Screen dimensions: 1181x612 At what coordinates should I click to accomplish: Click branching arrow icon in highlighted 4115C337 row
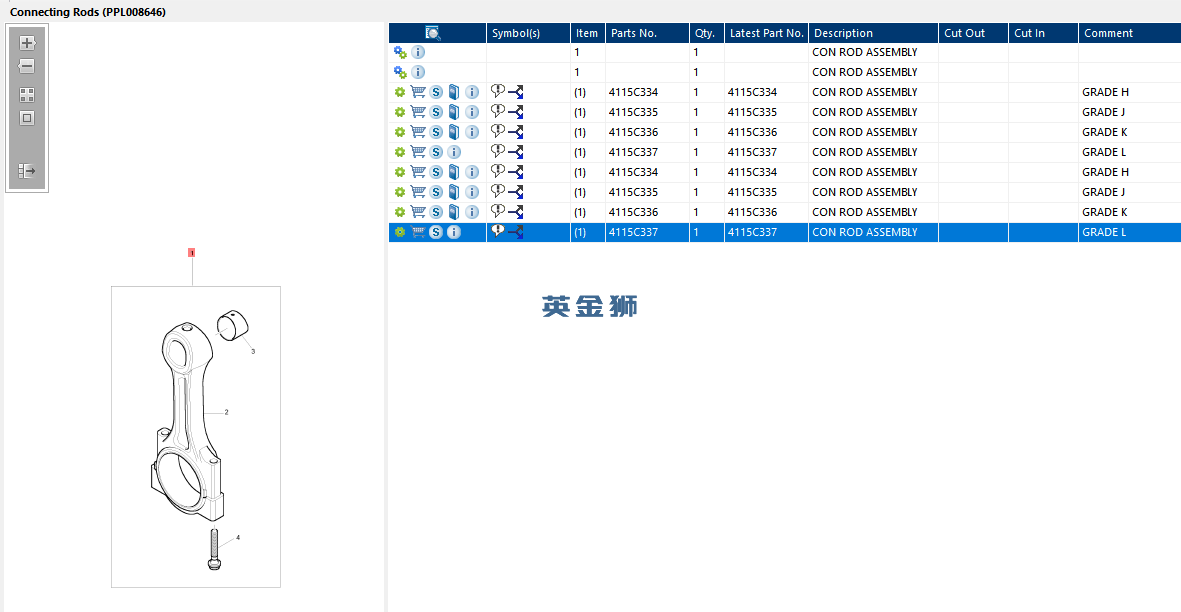[x=516, y=233]
